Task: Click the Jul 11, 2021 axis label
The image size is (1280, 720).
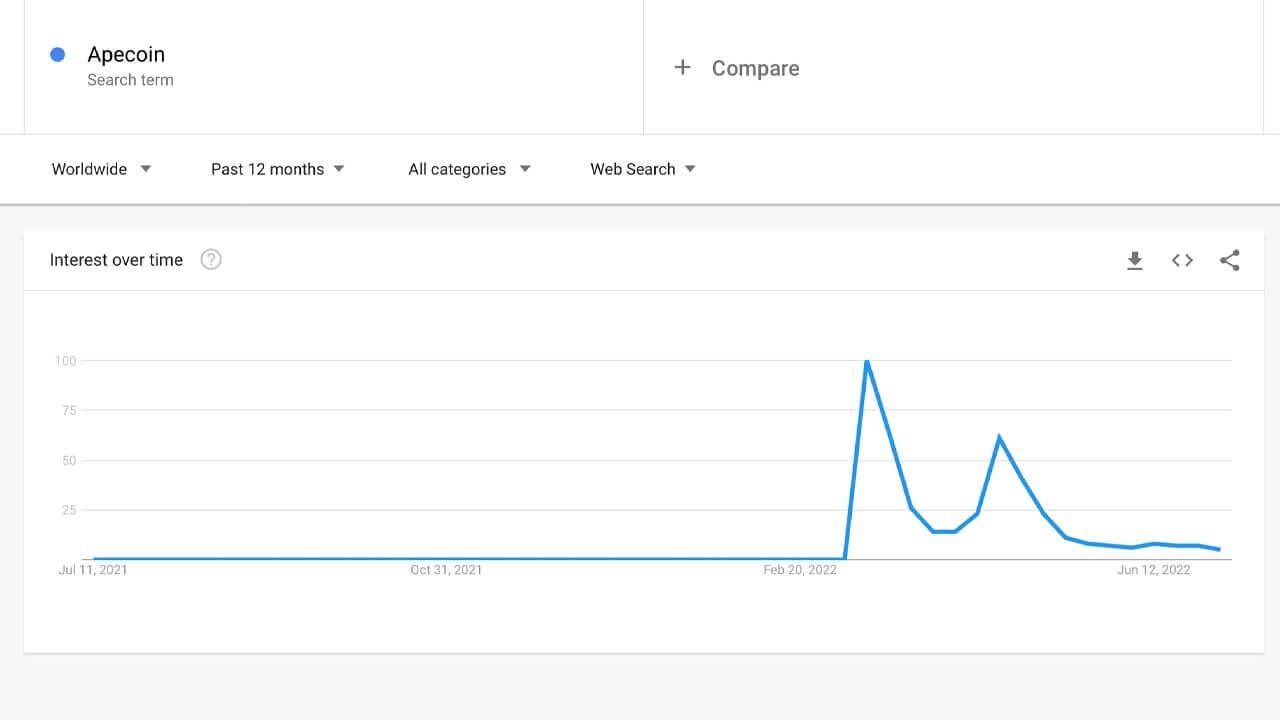Action: pos(93,570)
